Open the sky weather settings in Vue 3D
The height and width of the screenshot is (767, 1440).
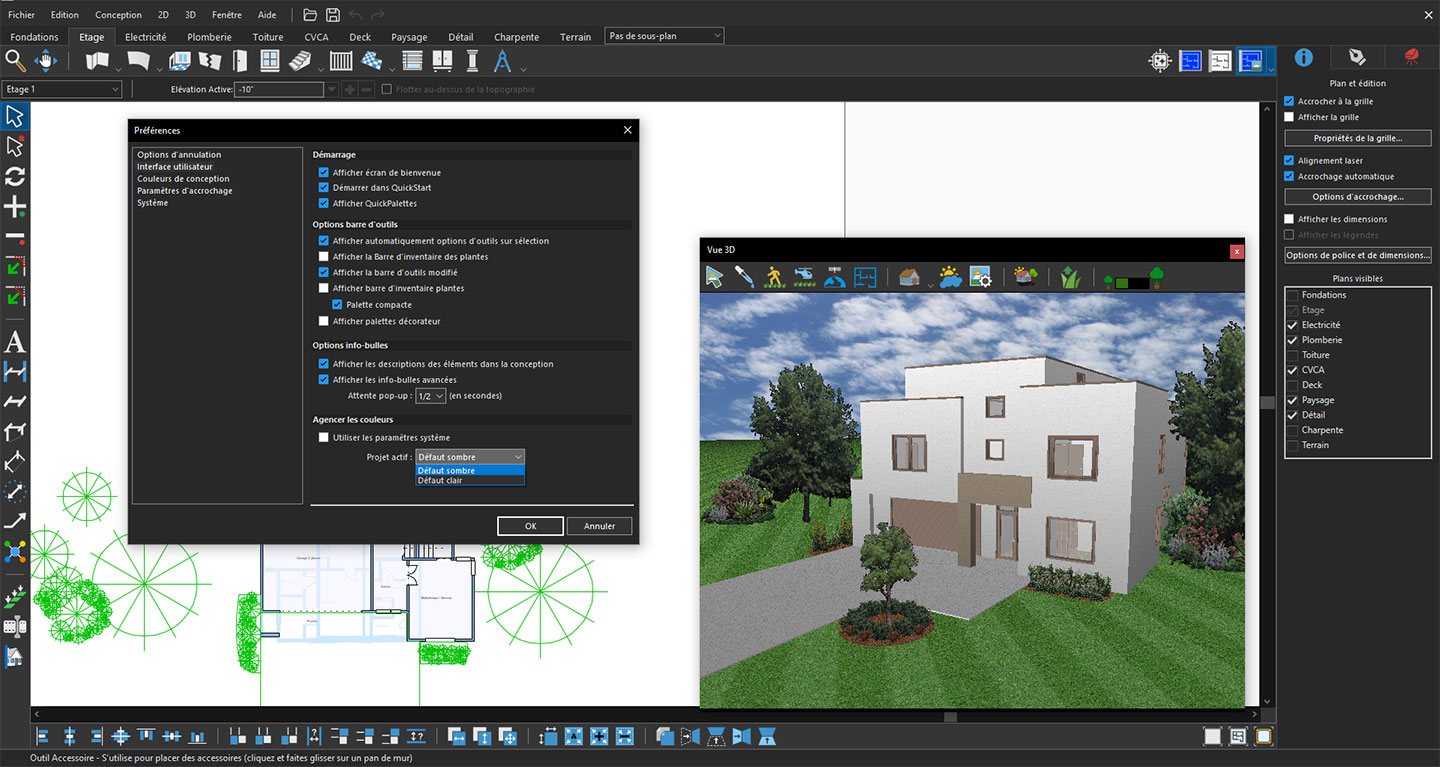[950, 277]
